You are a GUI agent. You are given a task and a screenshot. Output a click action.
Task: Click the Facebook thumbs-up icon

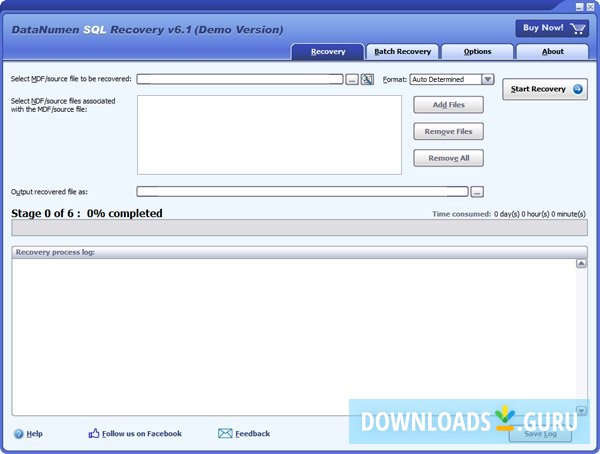tap(94, 433)
